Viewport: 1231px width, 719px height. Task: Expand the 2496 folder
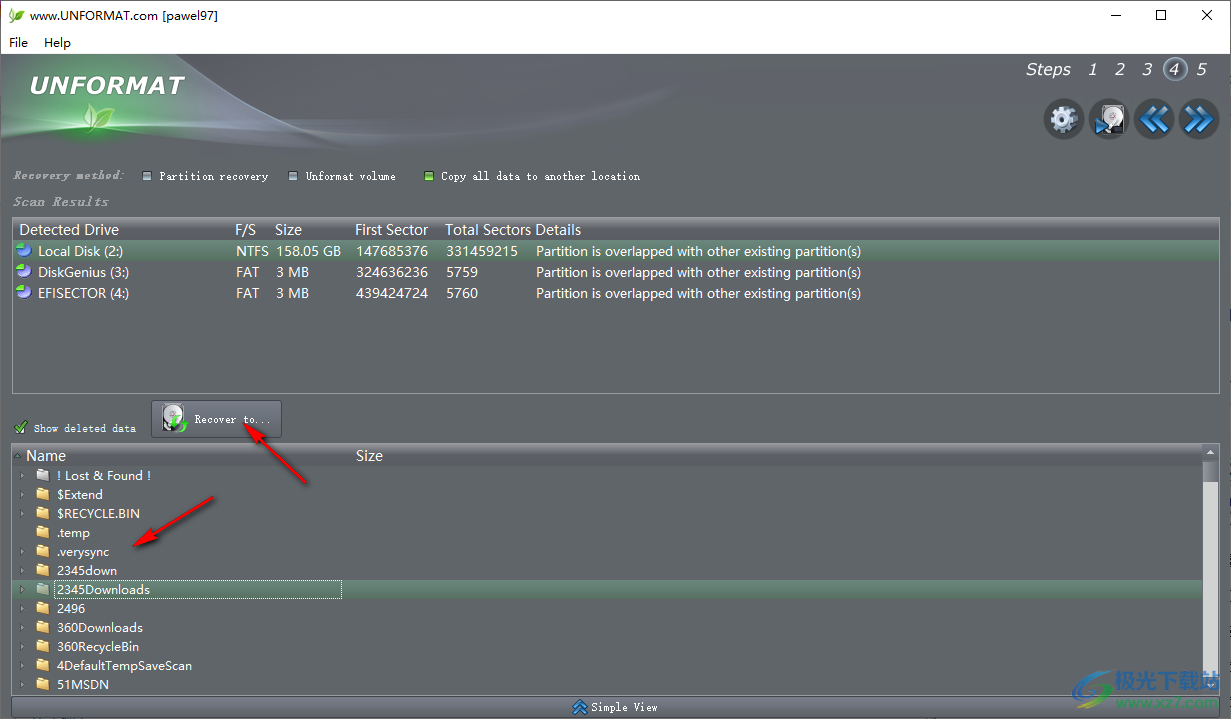tap(22, 609)
